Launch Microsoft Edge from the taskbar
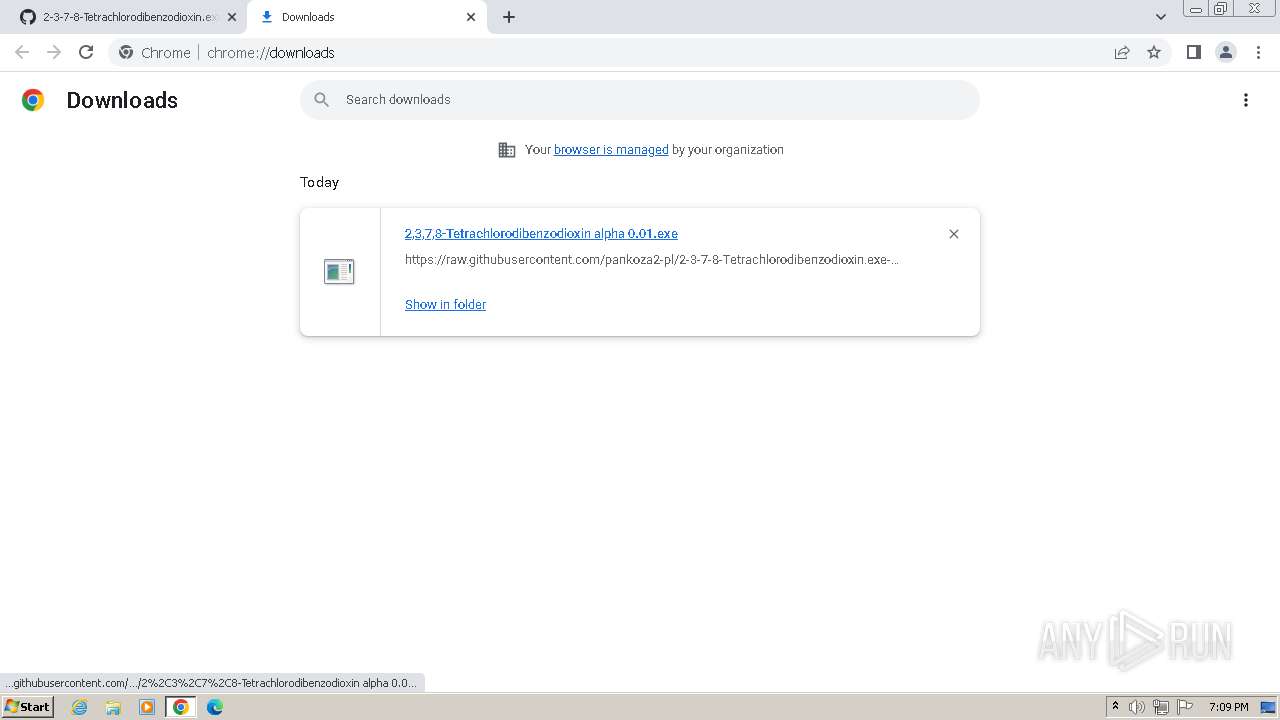Viewport: 1280px width, 720px height. tap(215, 707)
